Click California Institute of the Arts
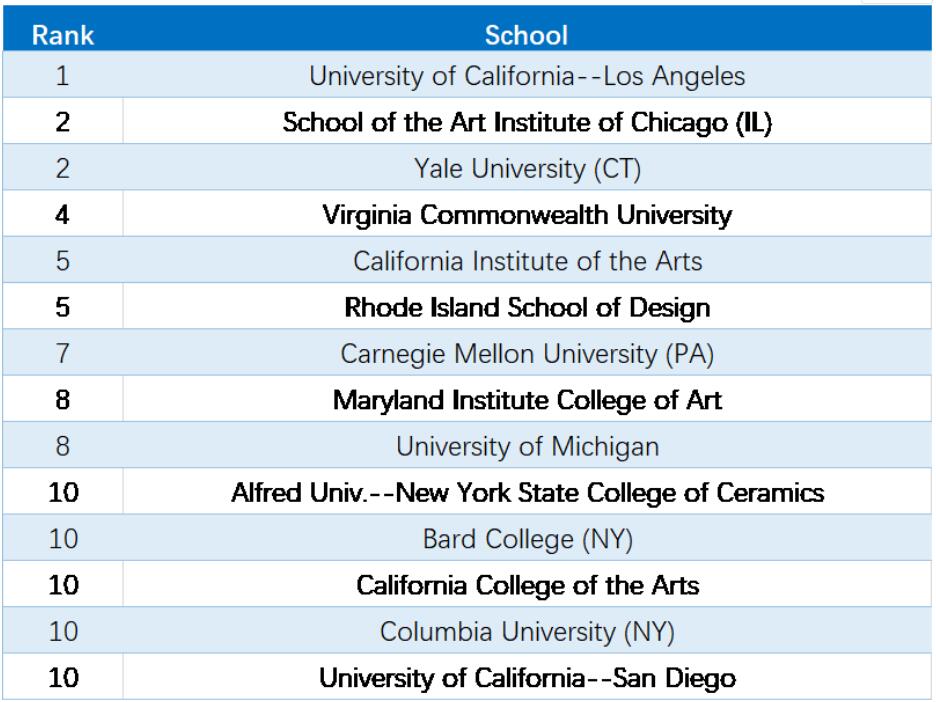 pos(526,260)
